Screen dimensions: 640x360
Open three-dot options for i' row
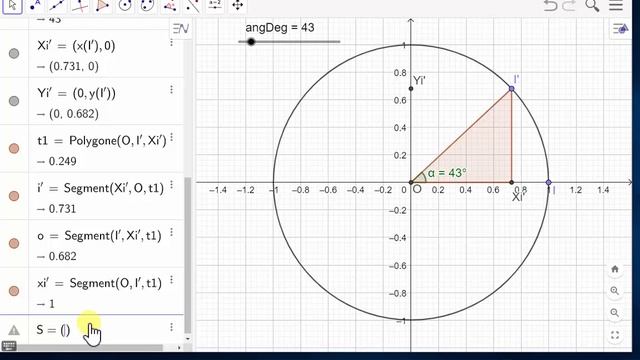click(171, 185)
